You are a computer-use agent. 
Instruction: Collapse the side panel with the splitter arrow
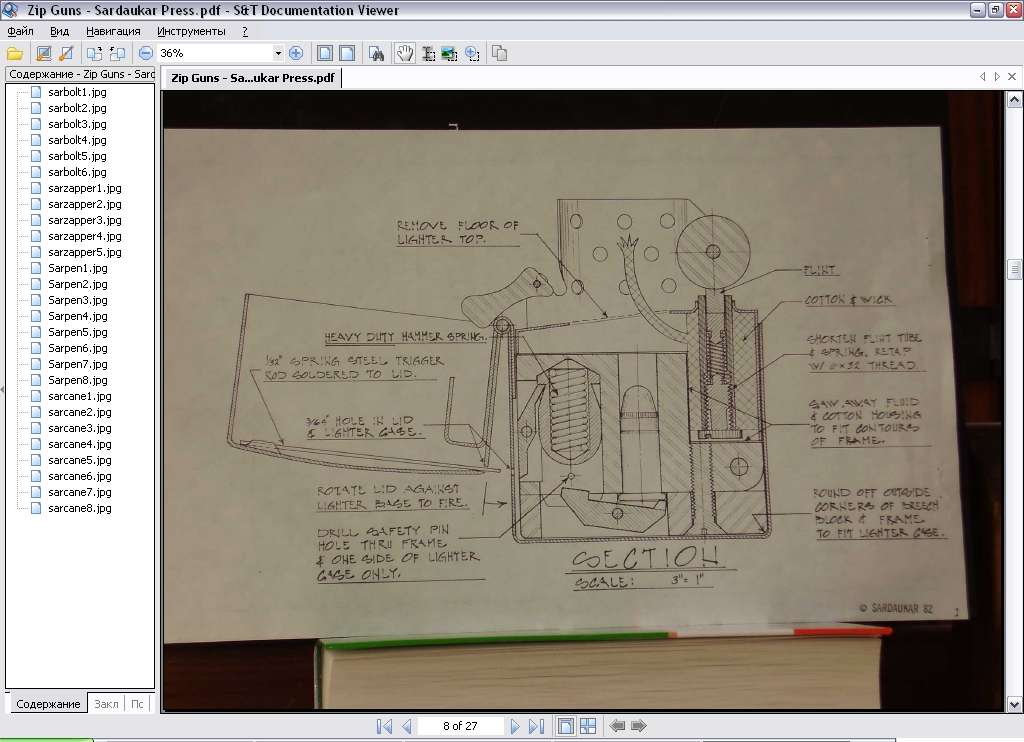(x=2, y=390)
